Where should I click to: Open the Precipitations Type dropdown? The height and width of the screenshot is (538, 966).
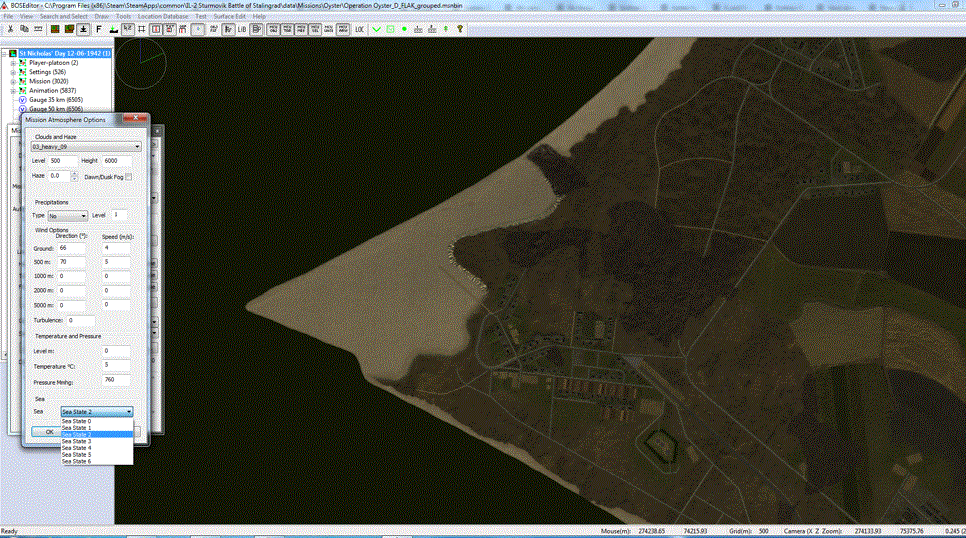coord(68,216)
